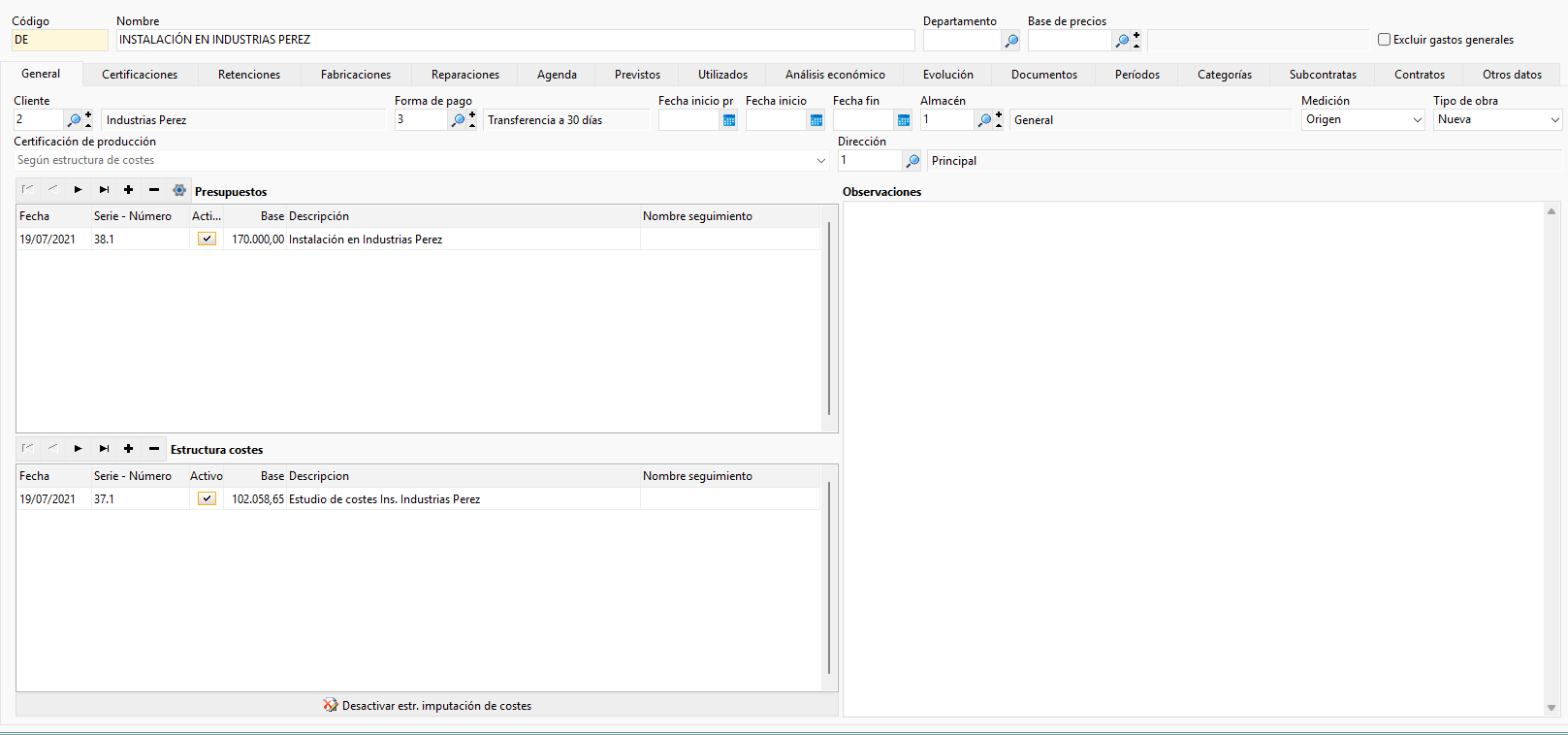
Task: Click the Observaciones scrollbar down arrow
Action: pyautogui.click(x=1551, y=708)
